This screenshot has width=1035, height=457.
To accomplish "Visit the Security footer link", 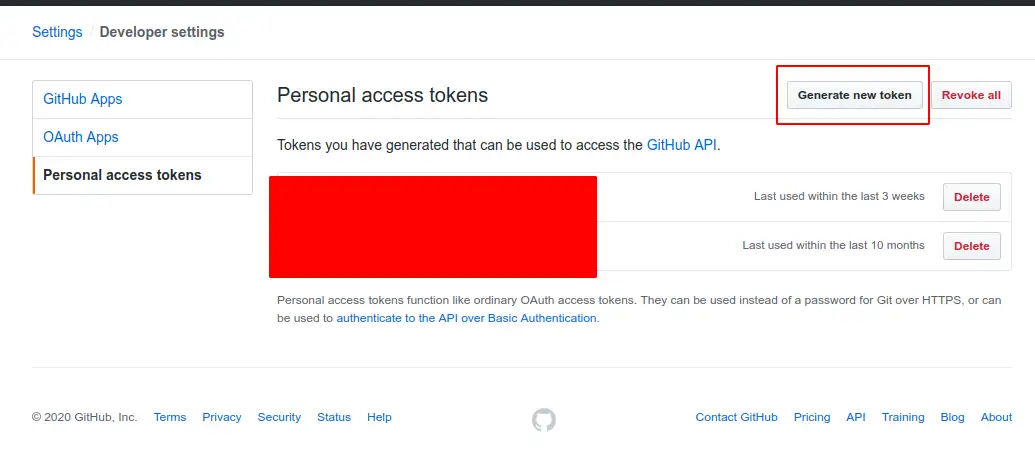I will [279, 417].
